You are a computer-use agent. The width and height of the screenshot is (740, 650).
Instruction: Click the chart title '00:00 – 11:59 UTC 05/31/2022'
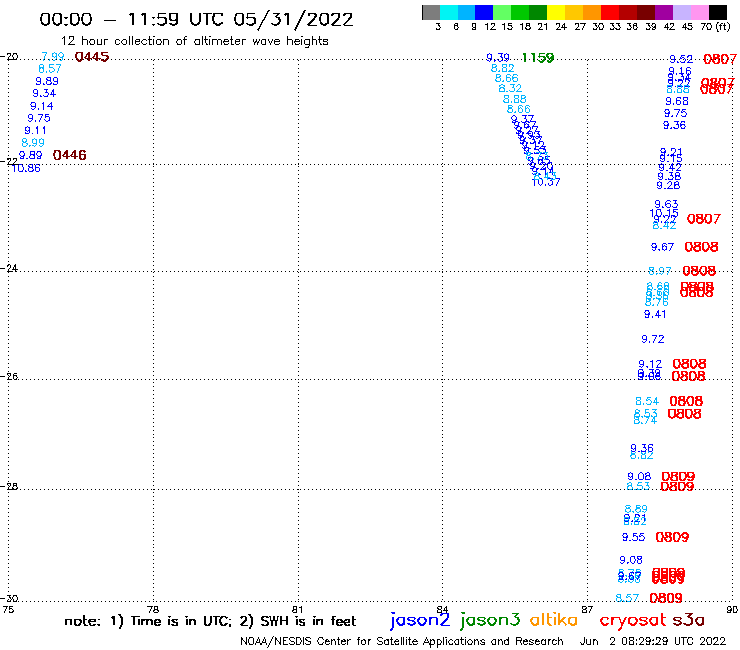196,20
